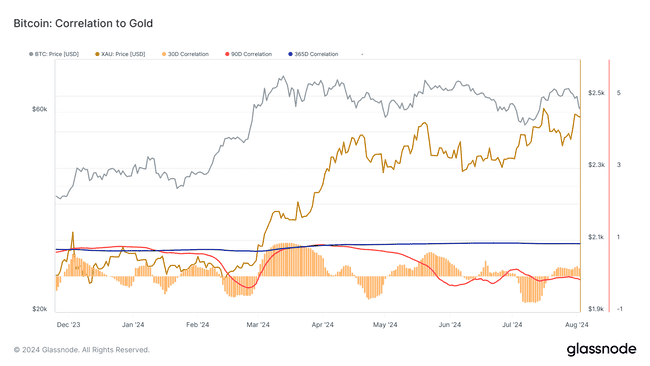This screenshot has width=650, height=366.
Task: Click the gray BTC Price legend dot
Action: (x=31, y=54)
